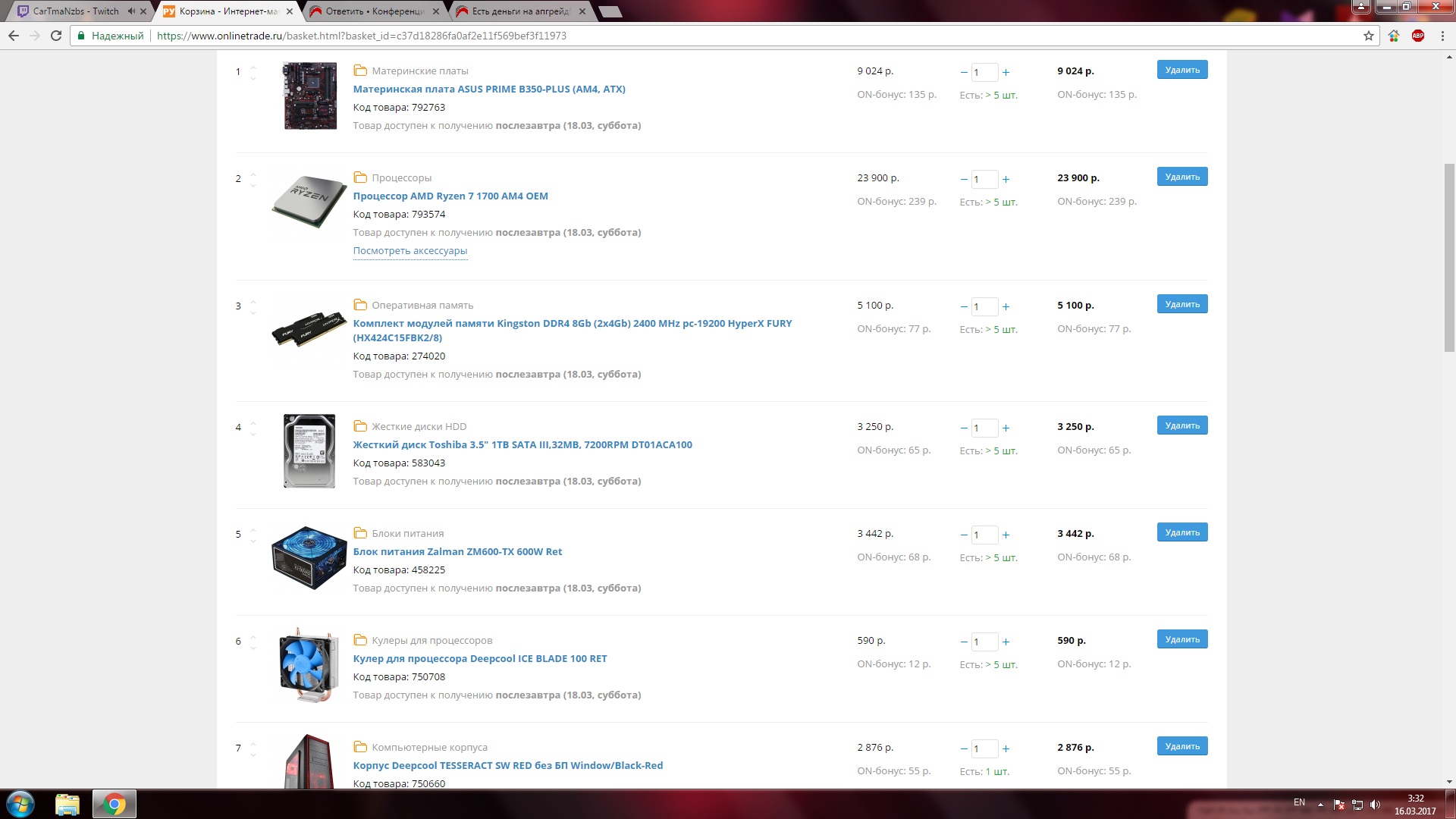Screen dimensions: 1456x819
Task: Switch to Есть деньги на апгрейд tab
Action: pyautogui.click(x=519, y=11)
